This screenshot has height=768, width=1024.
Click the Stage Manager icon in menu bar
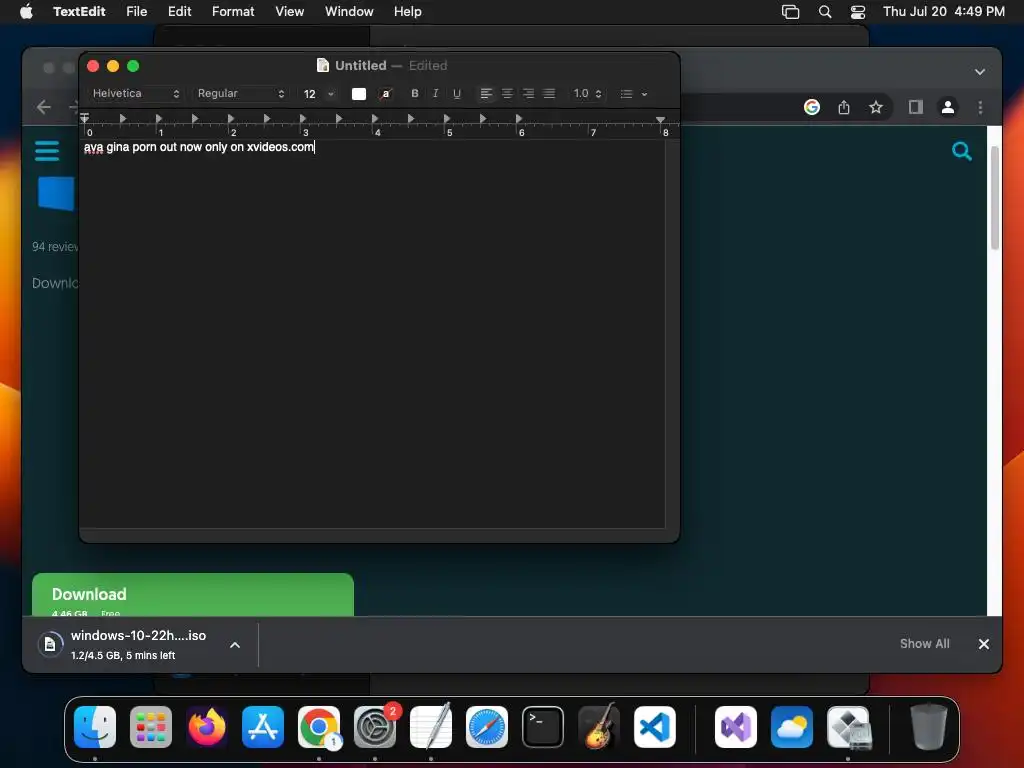pyautogui.click(x=790, y=12)
